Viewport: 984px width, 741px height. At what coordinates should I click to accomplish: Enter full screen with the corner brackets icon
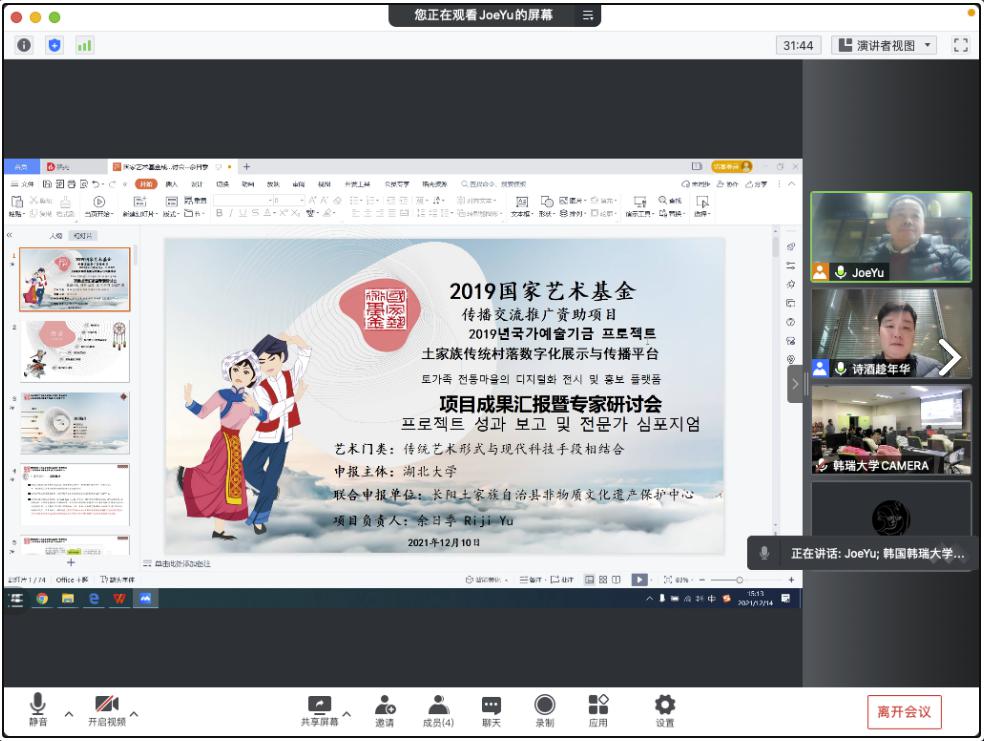pyautogui.click(x=961, y=45)
